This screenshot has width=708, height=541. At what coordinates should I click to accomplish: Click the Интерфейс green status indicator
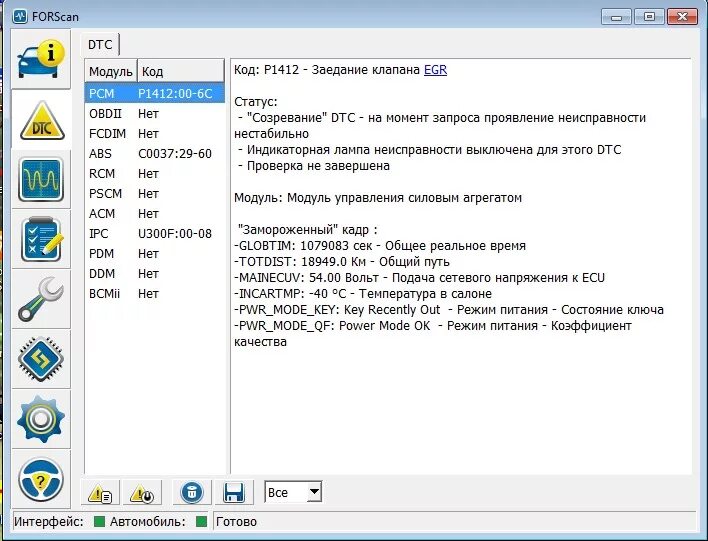pos(99,522)
